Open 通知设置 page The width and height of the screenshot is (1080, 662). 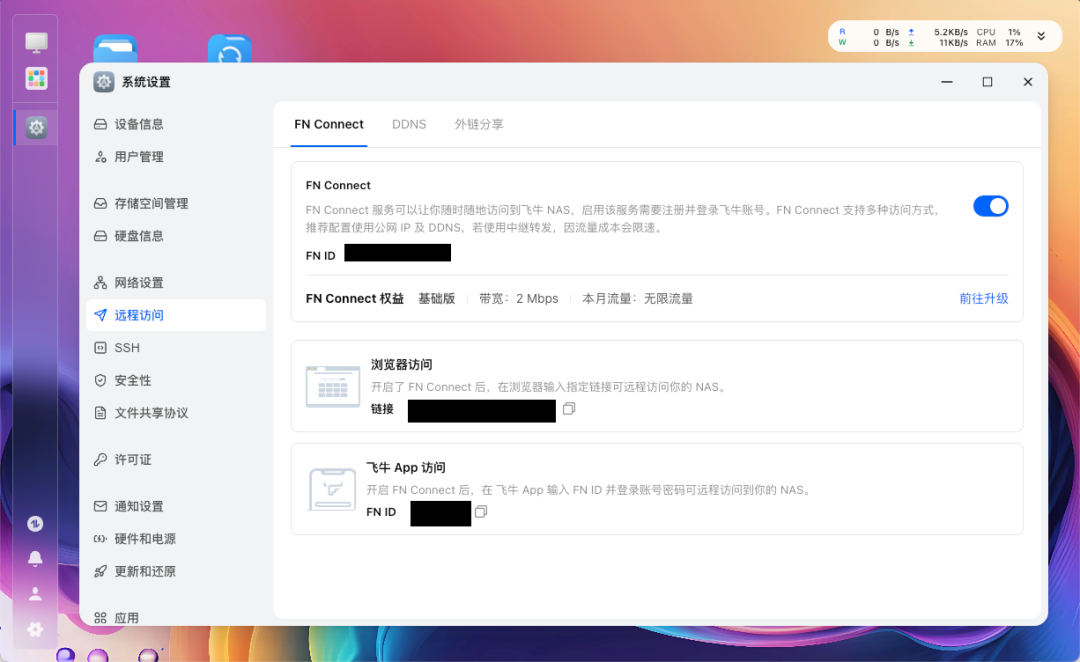pos(176,506)
